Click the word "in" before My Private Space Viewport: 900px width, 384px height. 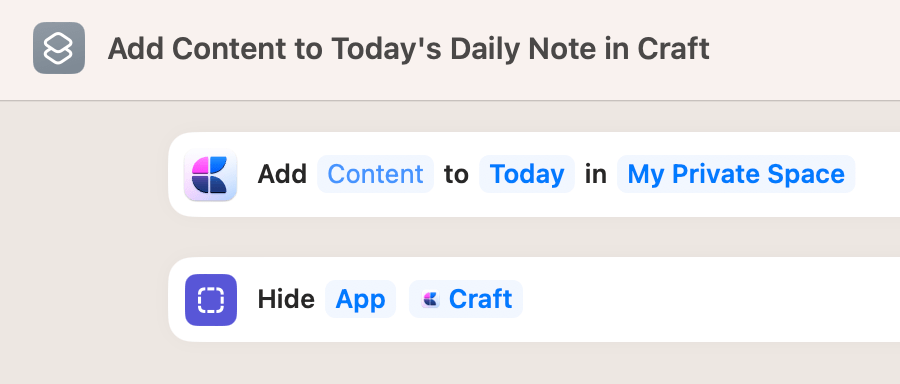(596, 174)
